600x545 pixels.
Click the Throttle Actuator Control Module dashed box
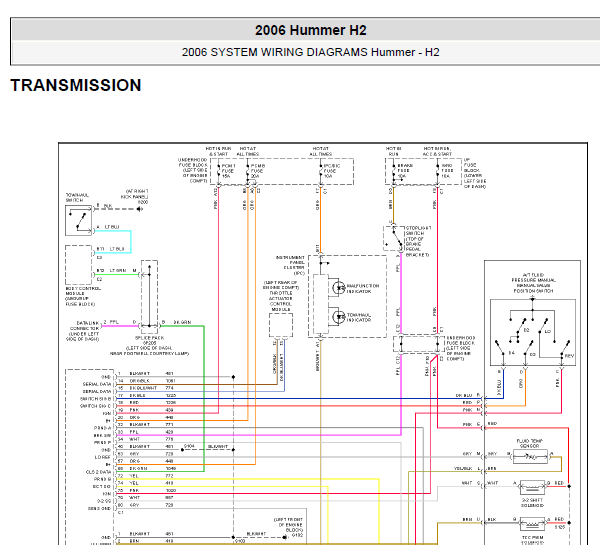coord(281,325)
